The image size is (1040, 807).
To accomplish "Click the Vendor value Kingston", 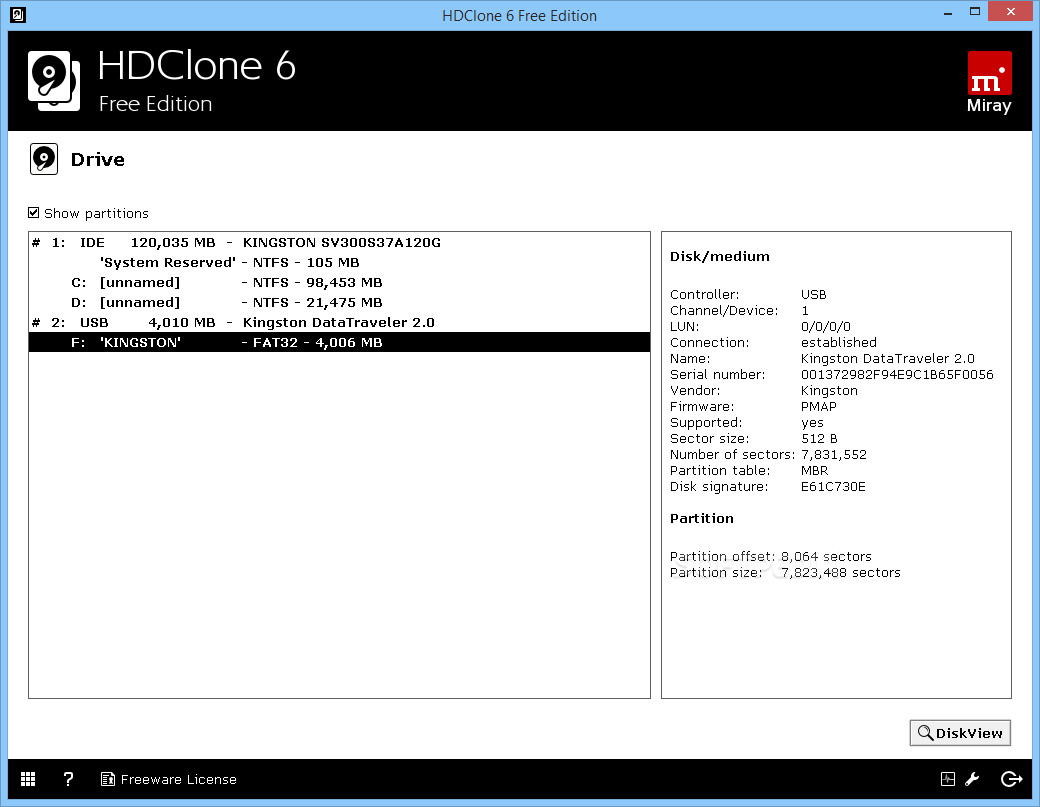I will [x=829, y=391].
